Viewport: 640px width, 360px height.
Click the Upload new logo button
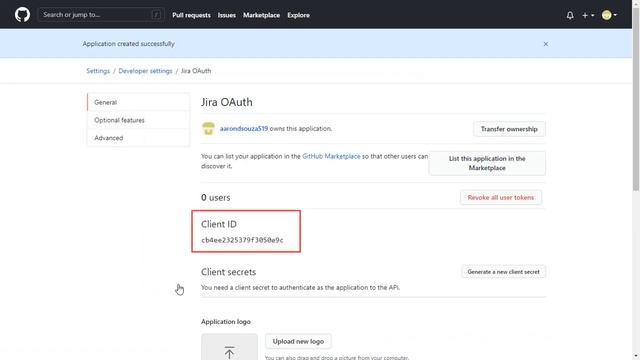click(x=298, y=341)
